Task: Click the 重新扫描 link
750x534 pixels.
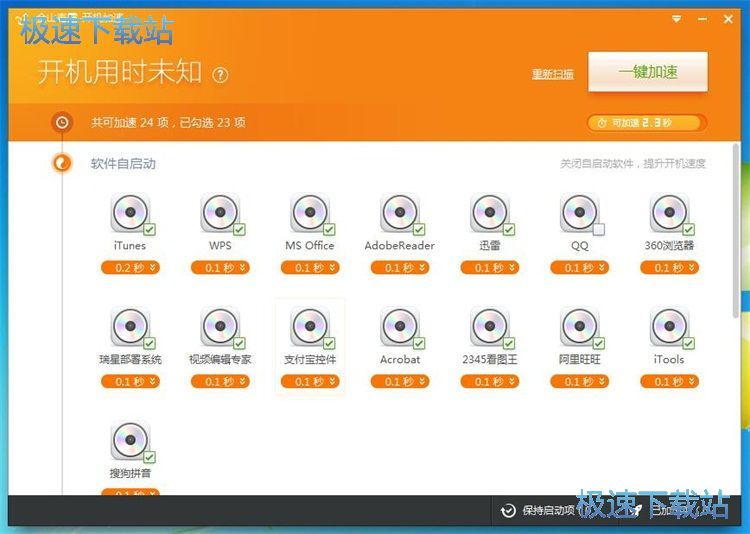Action: 553,74
